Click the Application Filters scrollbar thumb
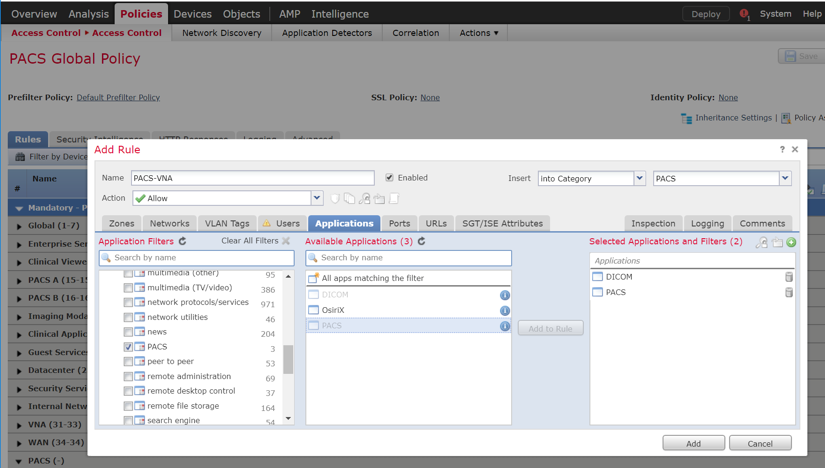This screenshot has height=468, width=825. [x=288, y=359]
